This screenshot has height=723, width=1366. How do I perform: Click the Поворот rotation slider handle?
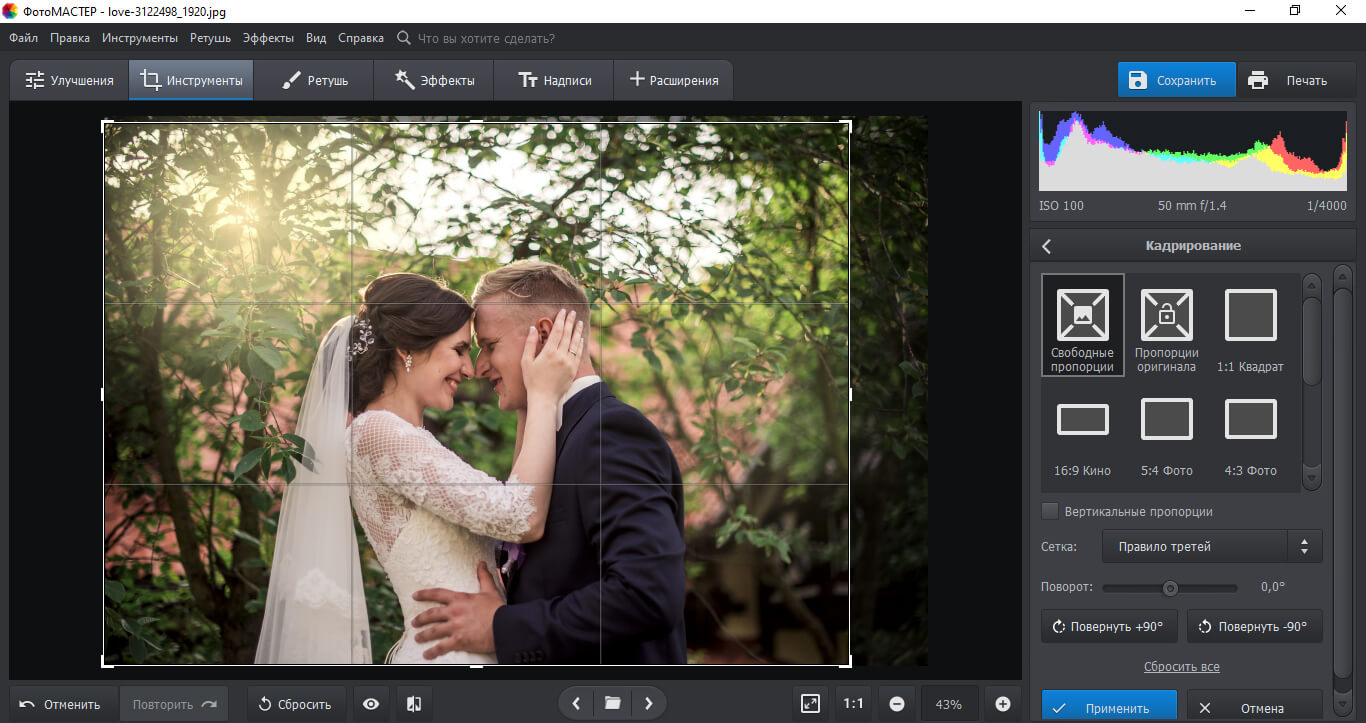pos(1169,588)
